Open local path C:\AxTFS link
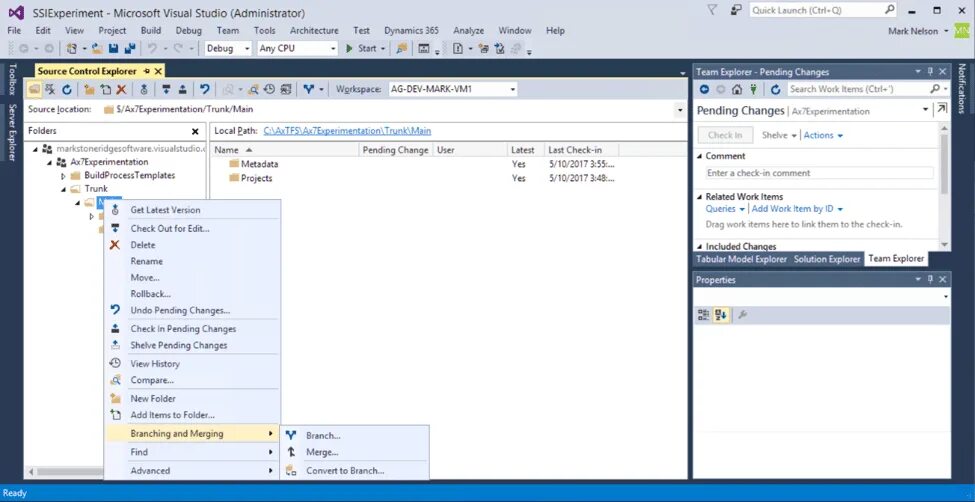The height and width of the screenshot is (502, 975). [347, 131]
